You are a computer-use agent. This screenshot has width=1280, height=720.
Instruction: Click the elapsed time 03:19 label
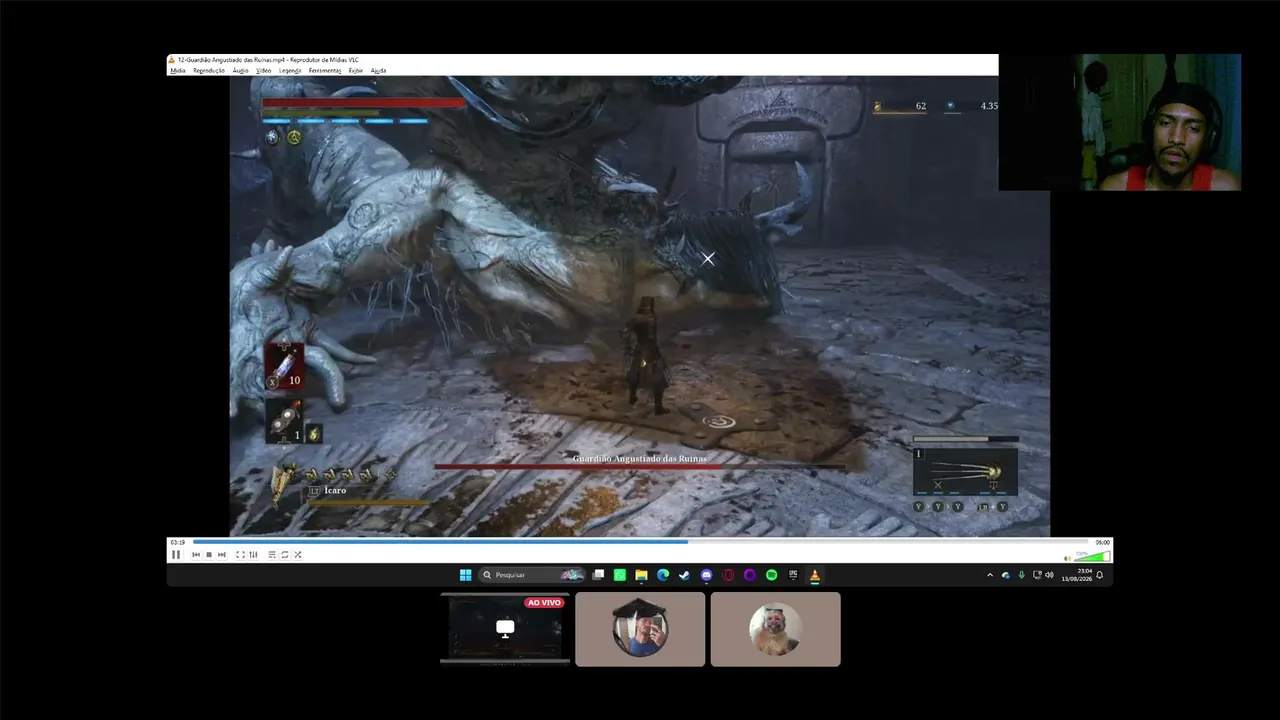tap(177, 542)
